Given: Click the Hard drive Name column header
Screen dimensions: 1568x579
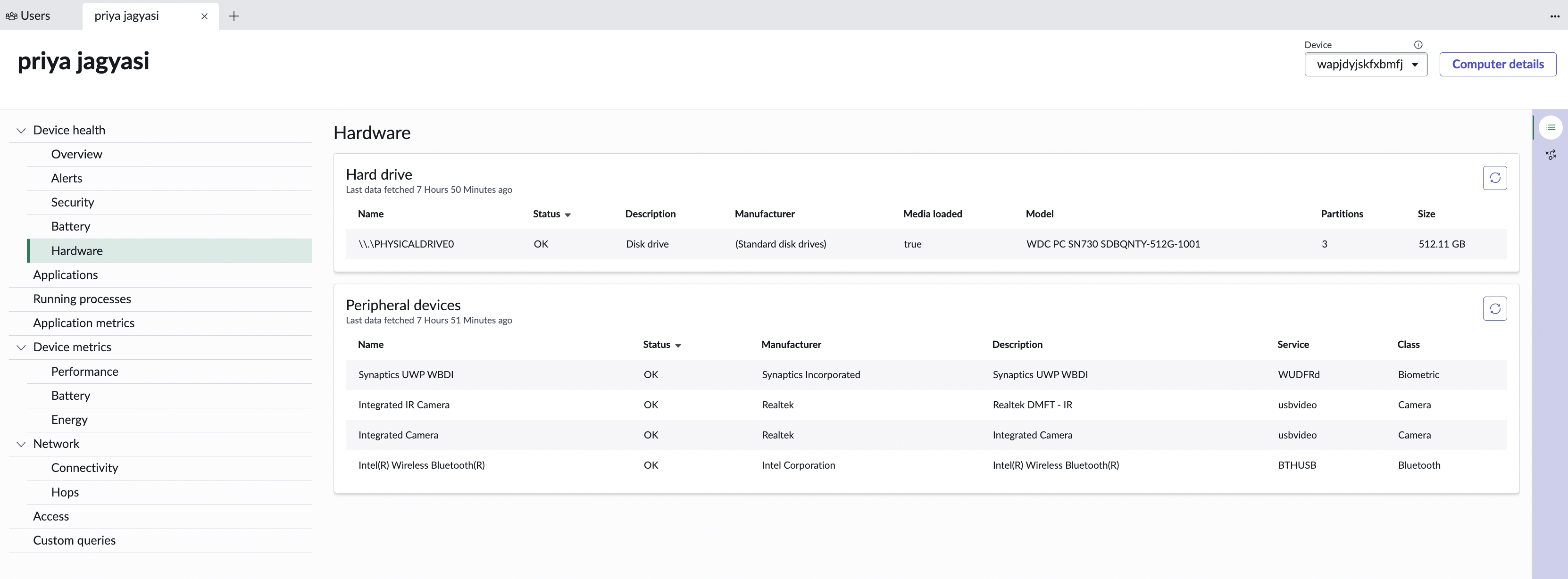Looking at the screenshot, I should click(x=370, y=214).
